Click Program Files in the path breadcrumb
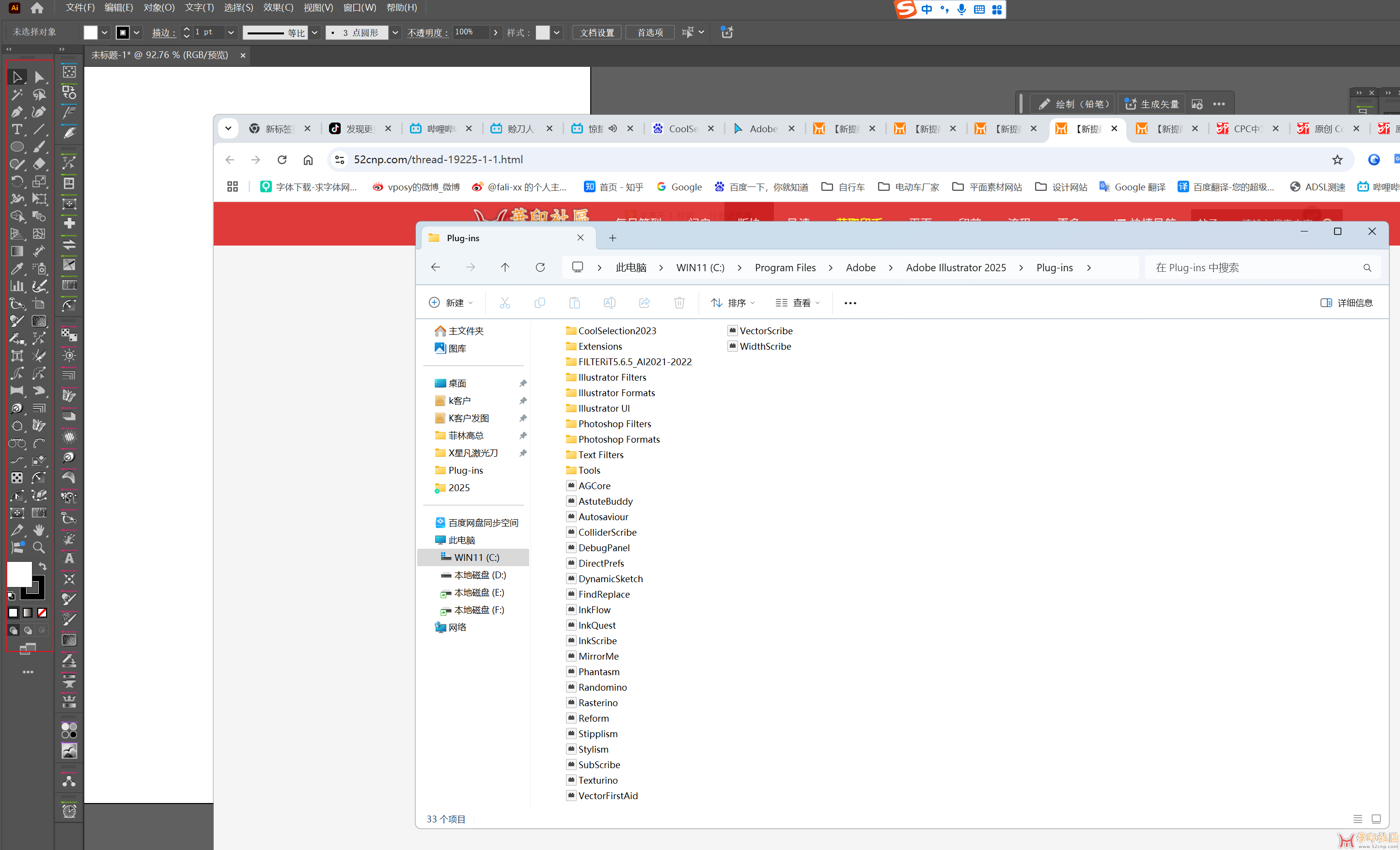 click(x=785, y=267)
